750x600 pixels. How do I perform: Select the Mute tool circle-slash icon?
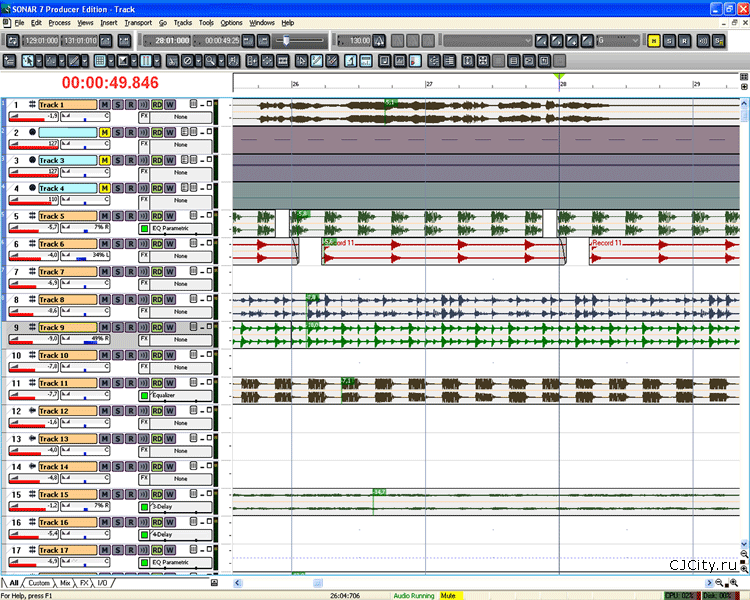pyautogui.click(x=188, y=61)
